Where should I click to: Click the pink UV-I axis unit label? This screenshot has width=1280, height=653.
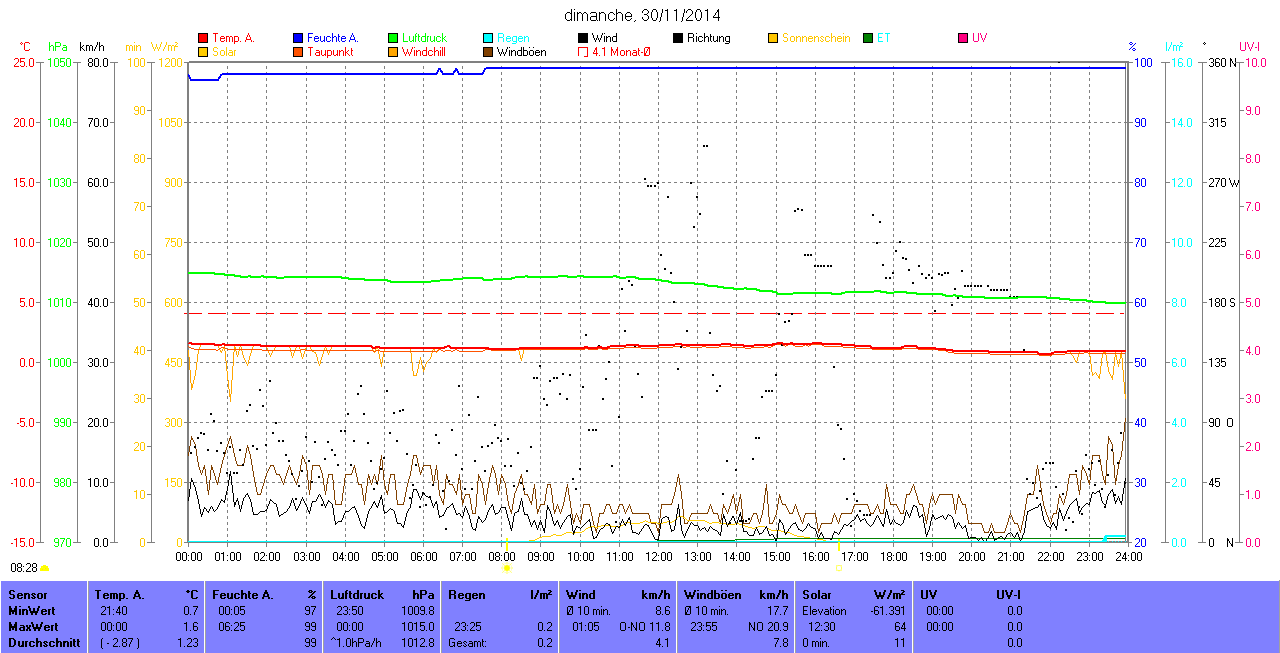[1250, 46]
